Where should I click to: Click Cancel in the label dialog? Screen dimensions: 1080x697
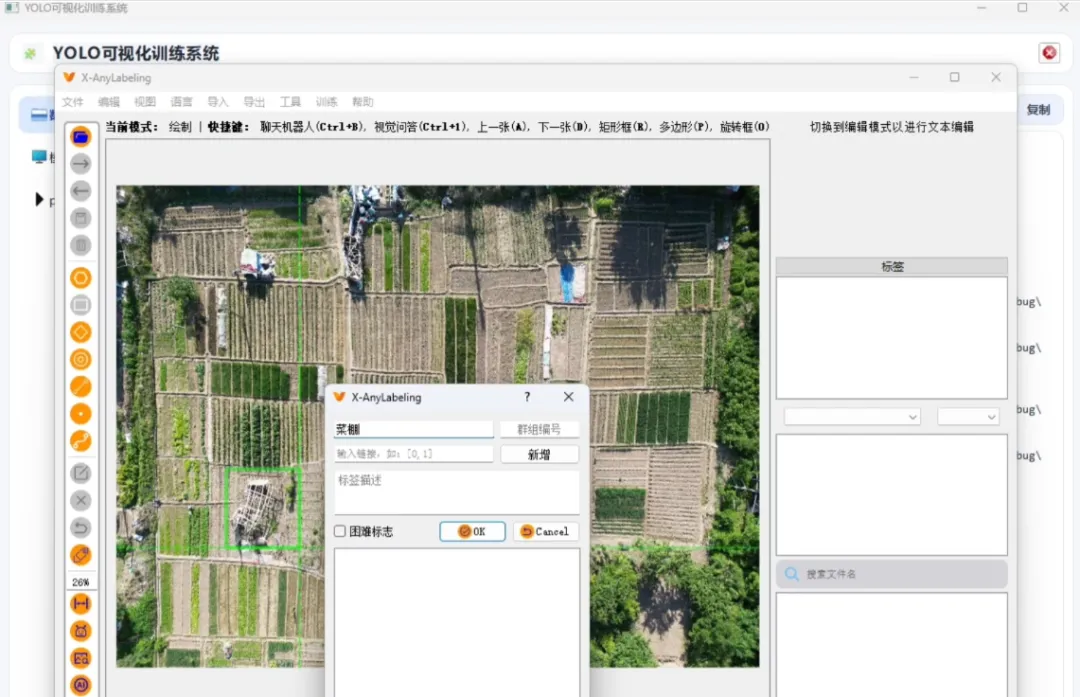tap(545, 531)
